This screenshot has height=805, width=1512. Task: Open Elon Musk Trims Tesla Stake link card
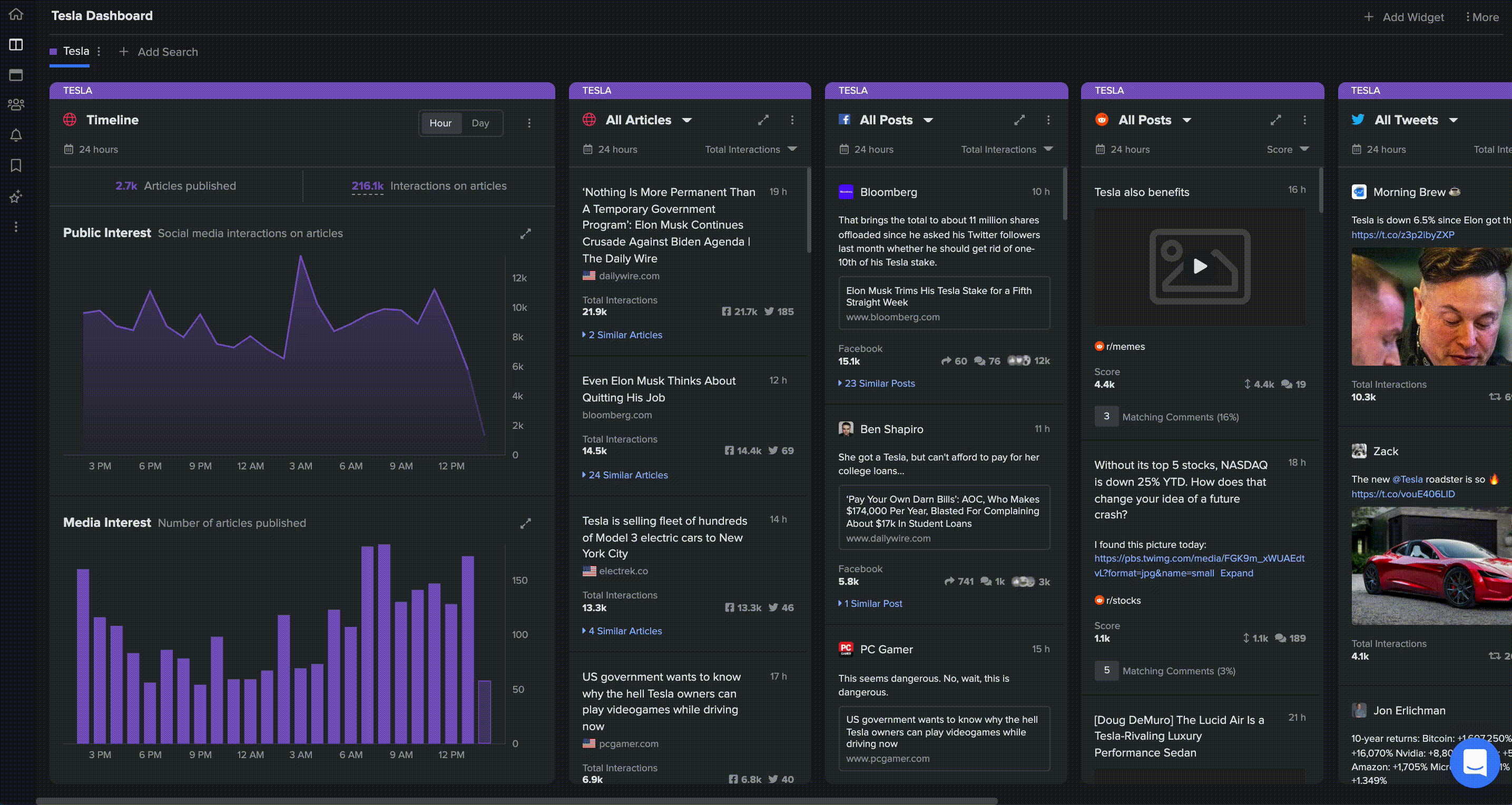click(945, 303)
